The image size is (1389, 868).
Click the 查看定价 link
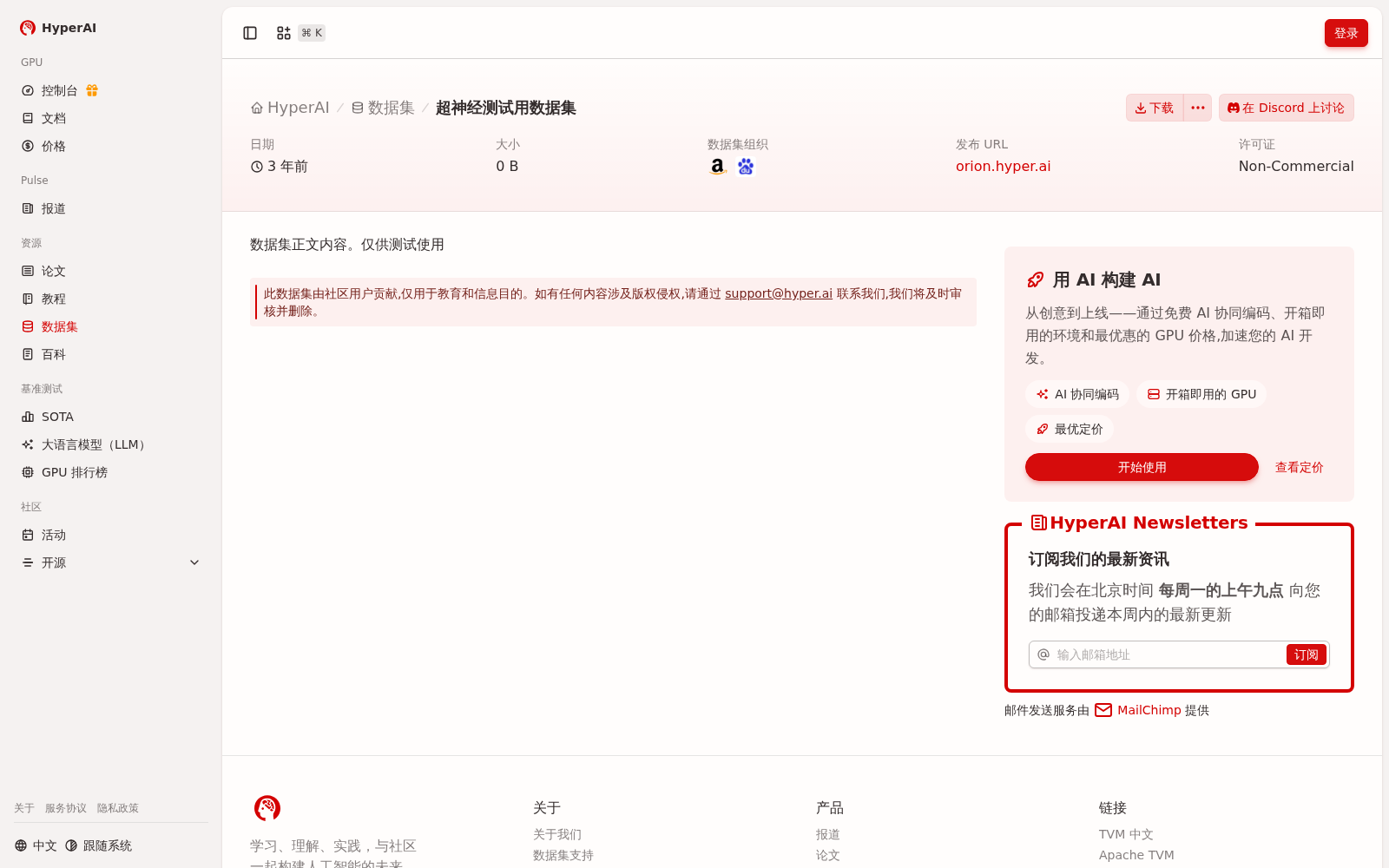(x=1299, y=467)
